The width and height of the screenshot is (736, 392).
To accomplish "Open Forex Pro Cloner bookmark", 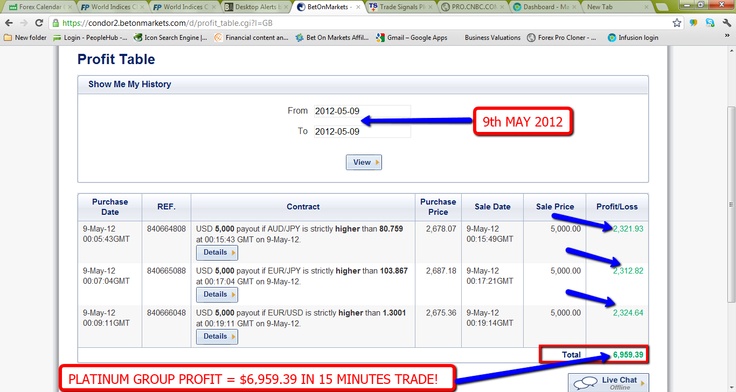I will (x=562, y=38).
